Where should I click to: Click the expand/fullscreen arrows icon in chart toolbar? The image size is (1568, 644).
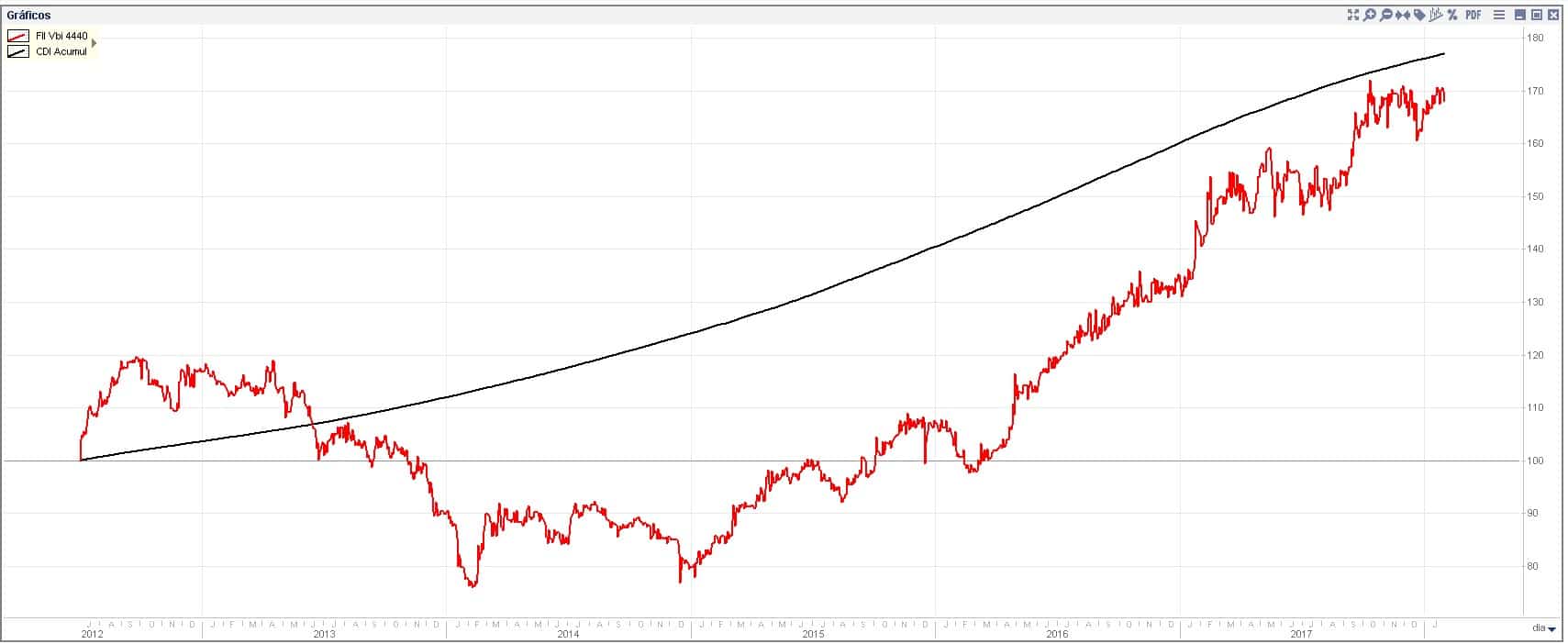point(1352,15)
